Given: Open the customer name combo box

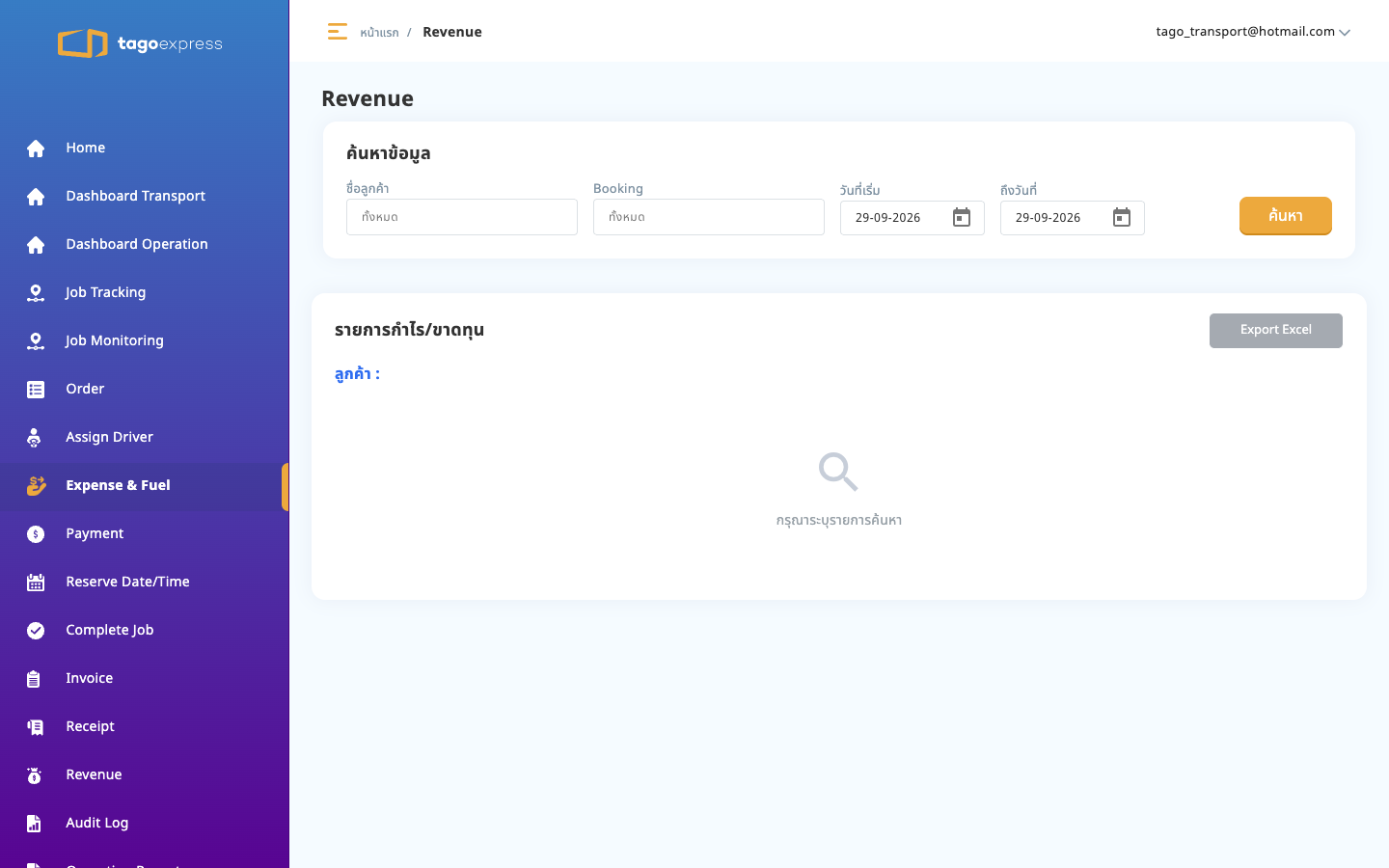Looking at the screenshot, I should click(x=462, y=217).
